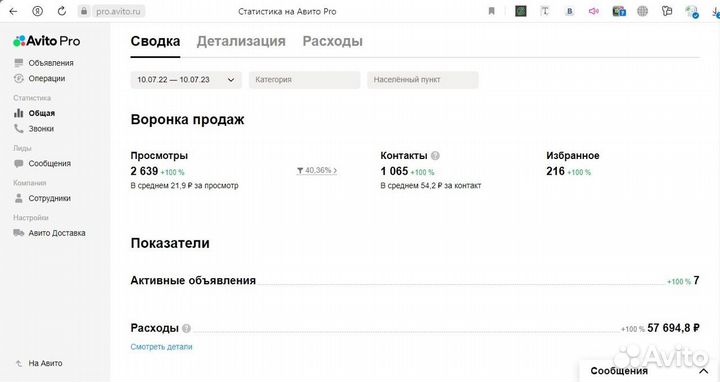Click the Активные объявления row label
This screenshot has height=382, width=720.
click(193, 281)
